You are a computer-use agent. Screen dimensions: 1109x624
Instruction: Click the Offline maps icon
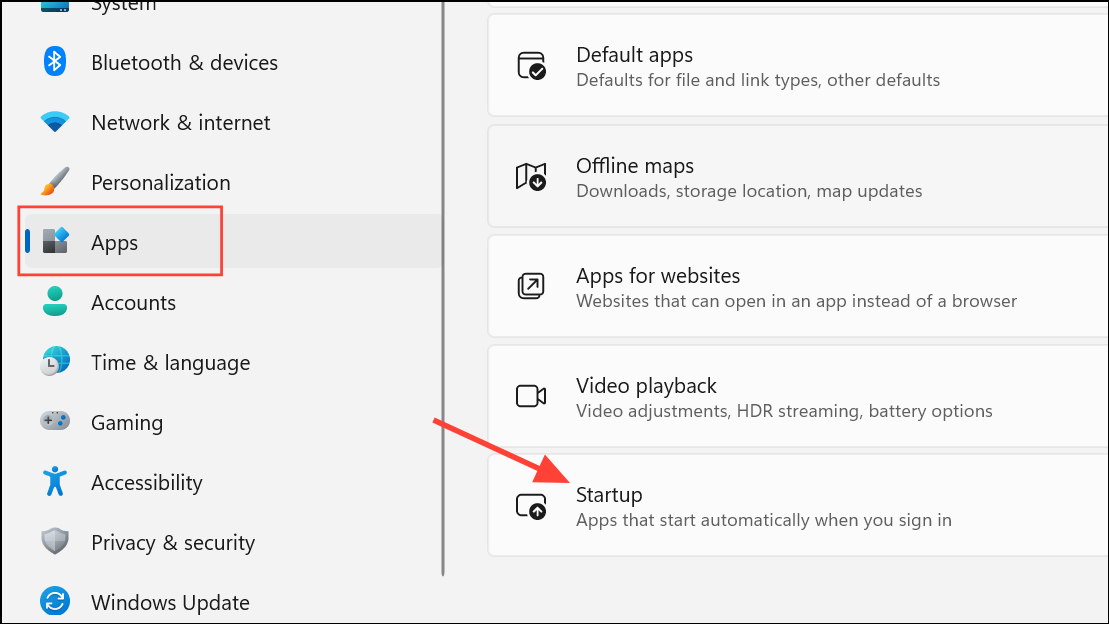(531, 177)
